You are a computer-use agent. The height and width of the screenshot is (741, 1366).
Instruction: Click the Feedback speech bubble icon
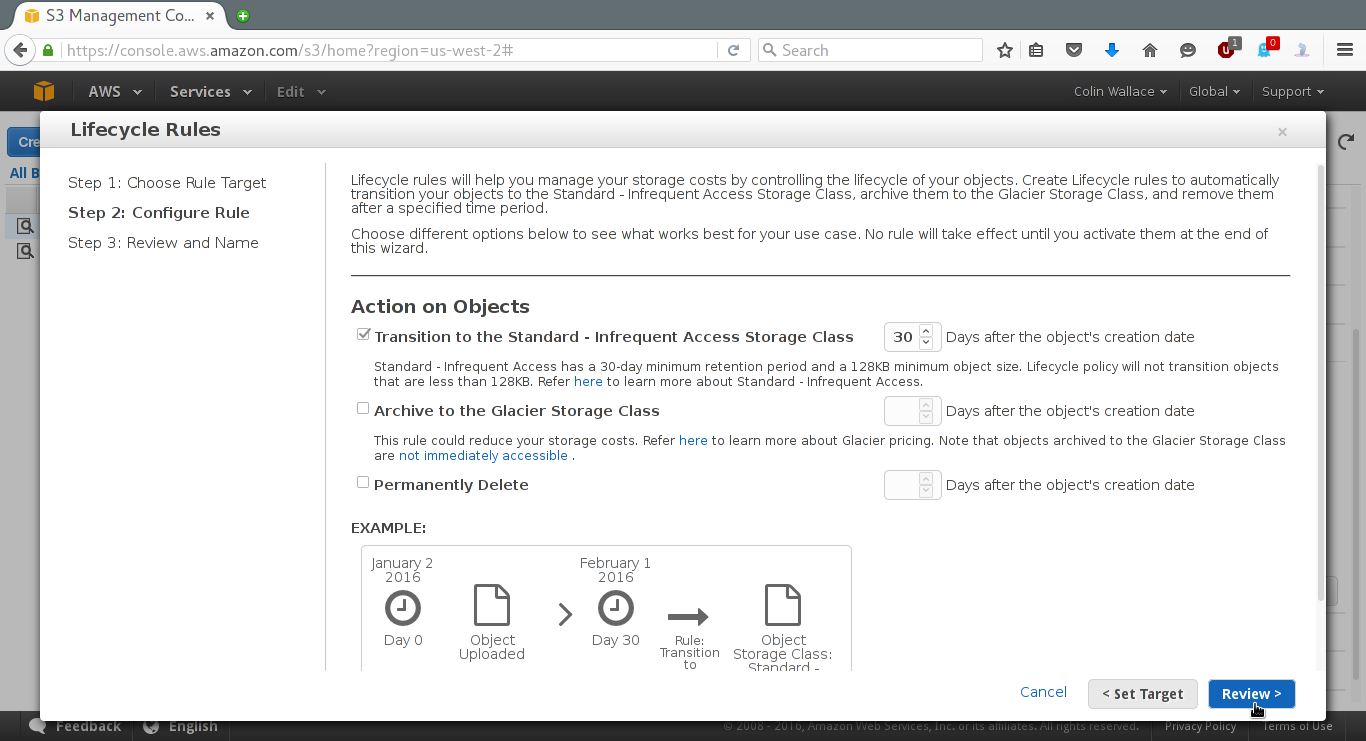point(38,726)
